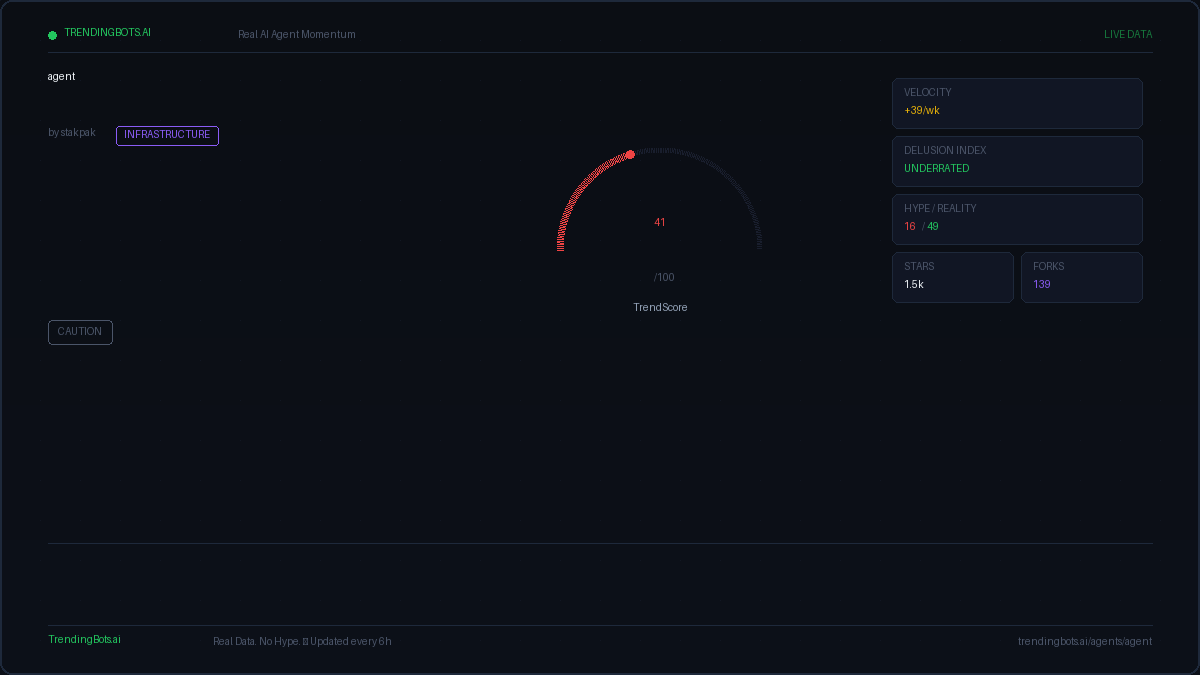Click the TrendScore value 41
Viewport: 1200px width, 675px height.
pos(660,222)
